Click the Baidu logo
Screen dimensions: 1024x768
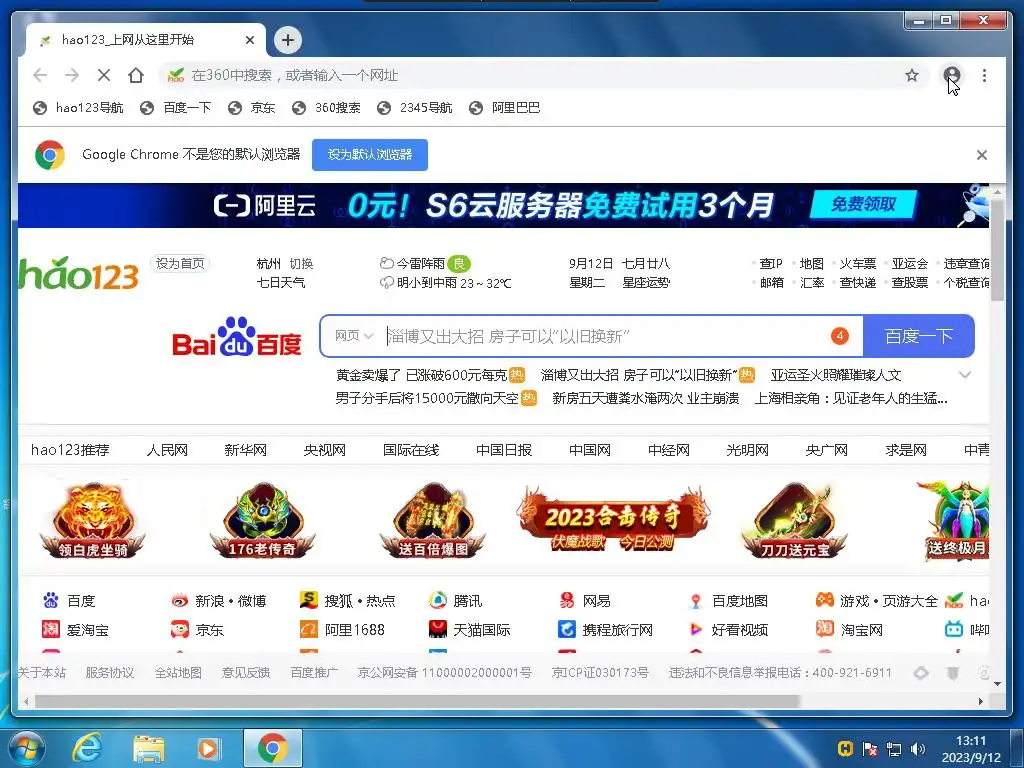236,337
